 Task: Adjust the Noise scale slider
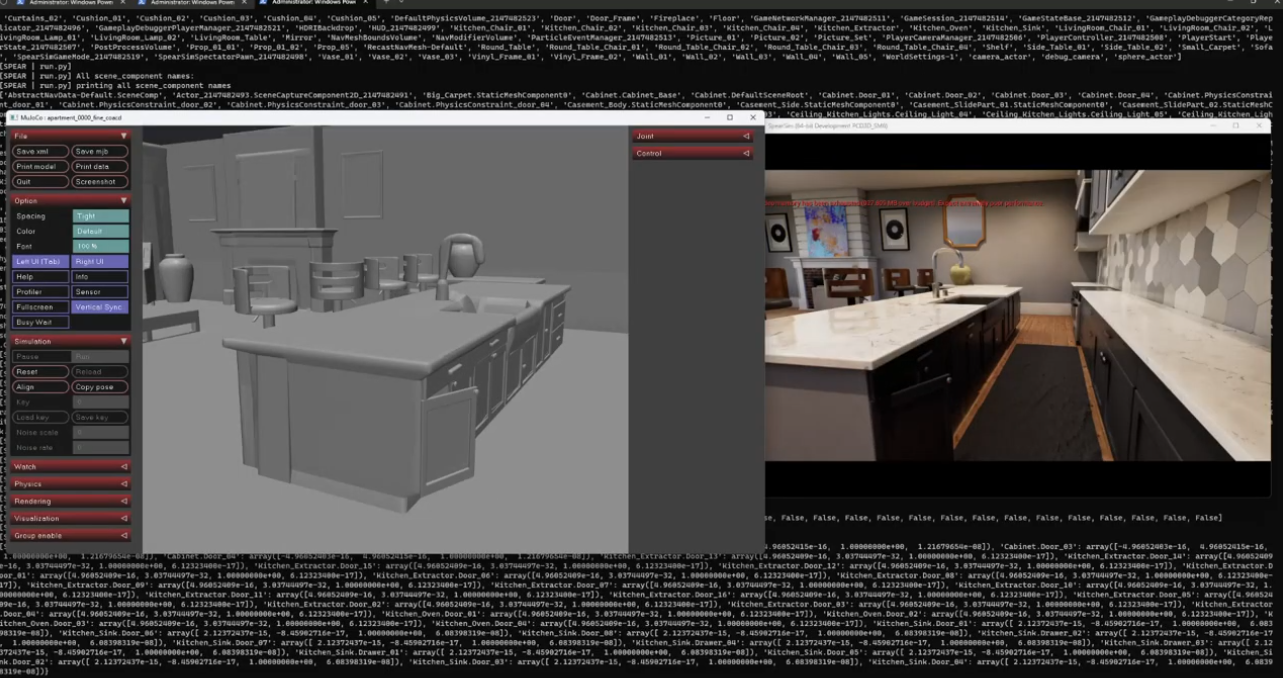pyautogui.click(x=100, y=432)
